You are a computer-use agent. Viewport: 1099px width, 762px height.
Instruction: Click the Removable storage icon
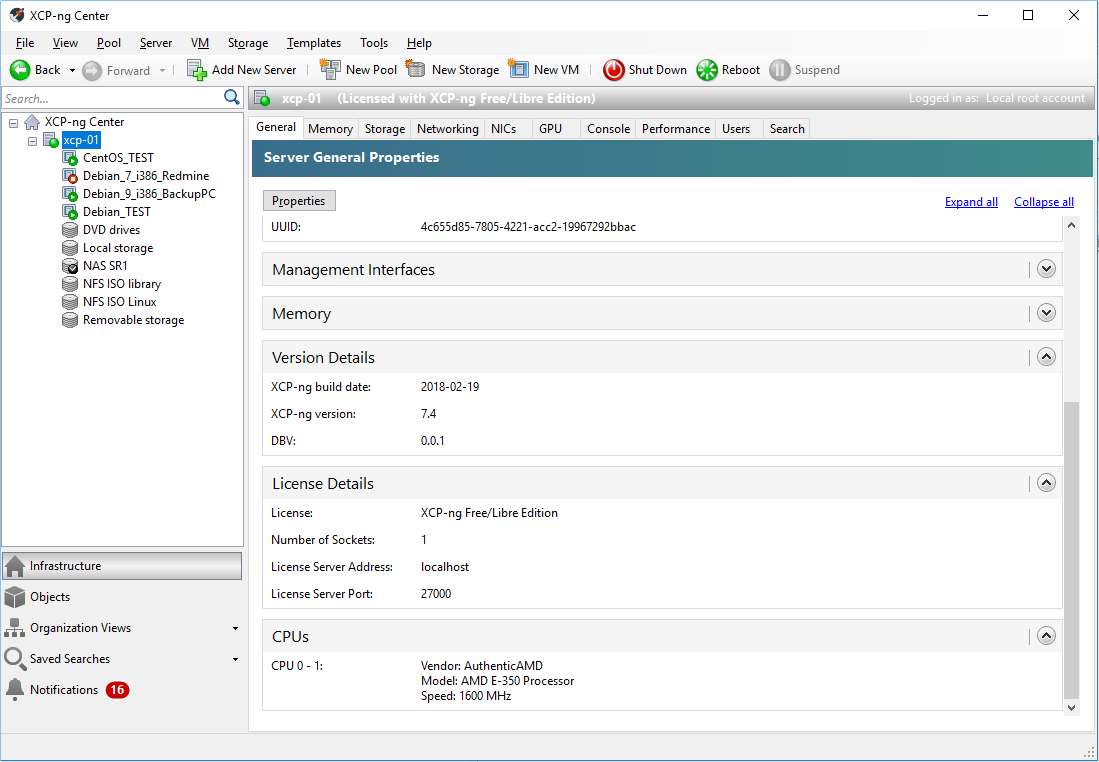pyautogui.click(x=69, y=320)
